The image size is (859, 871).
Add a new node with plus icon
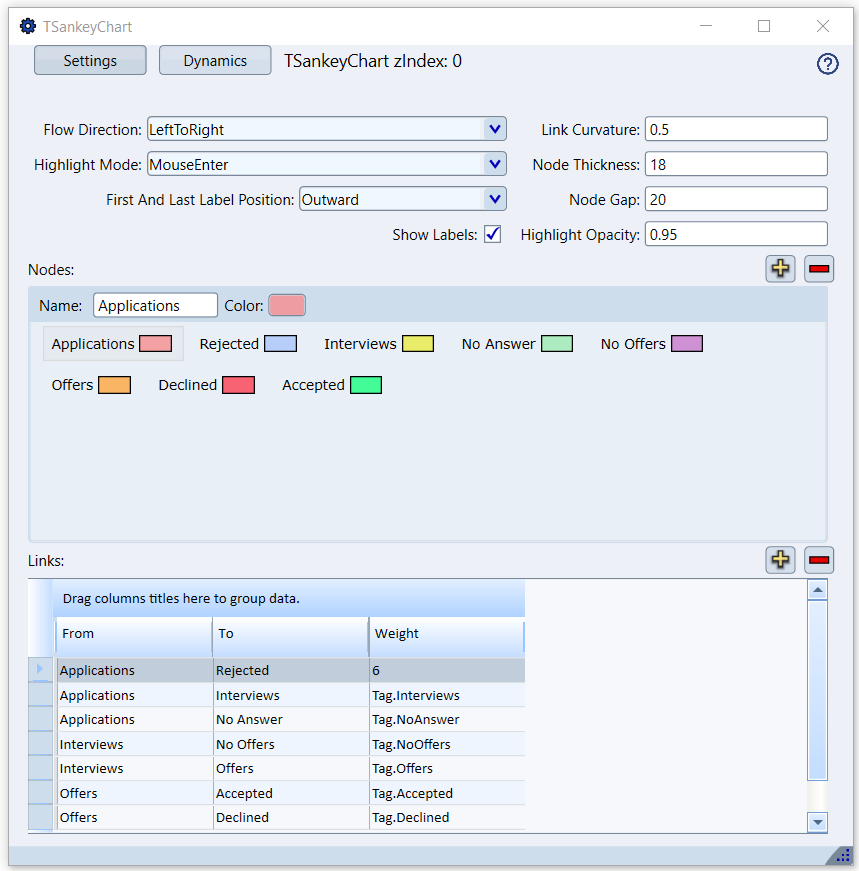click(780, 268)
